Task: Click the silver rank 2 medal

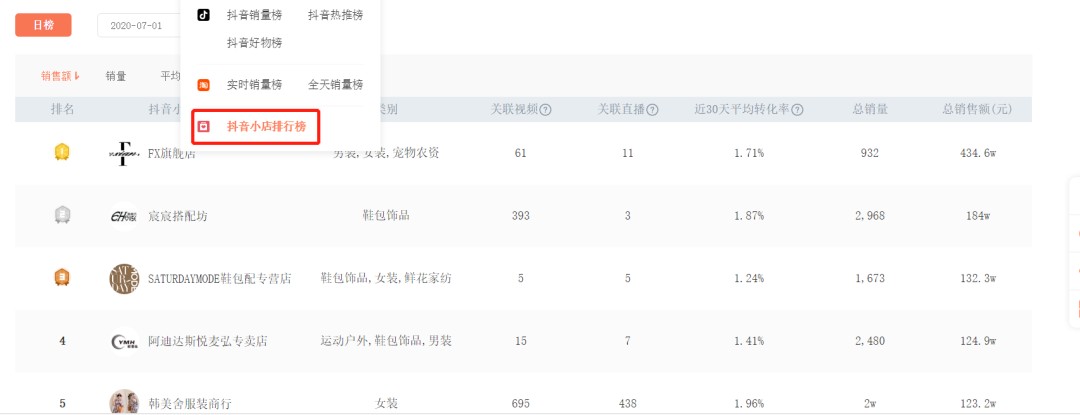Action: tap(62, 215)
